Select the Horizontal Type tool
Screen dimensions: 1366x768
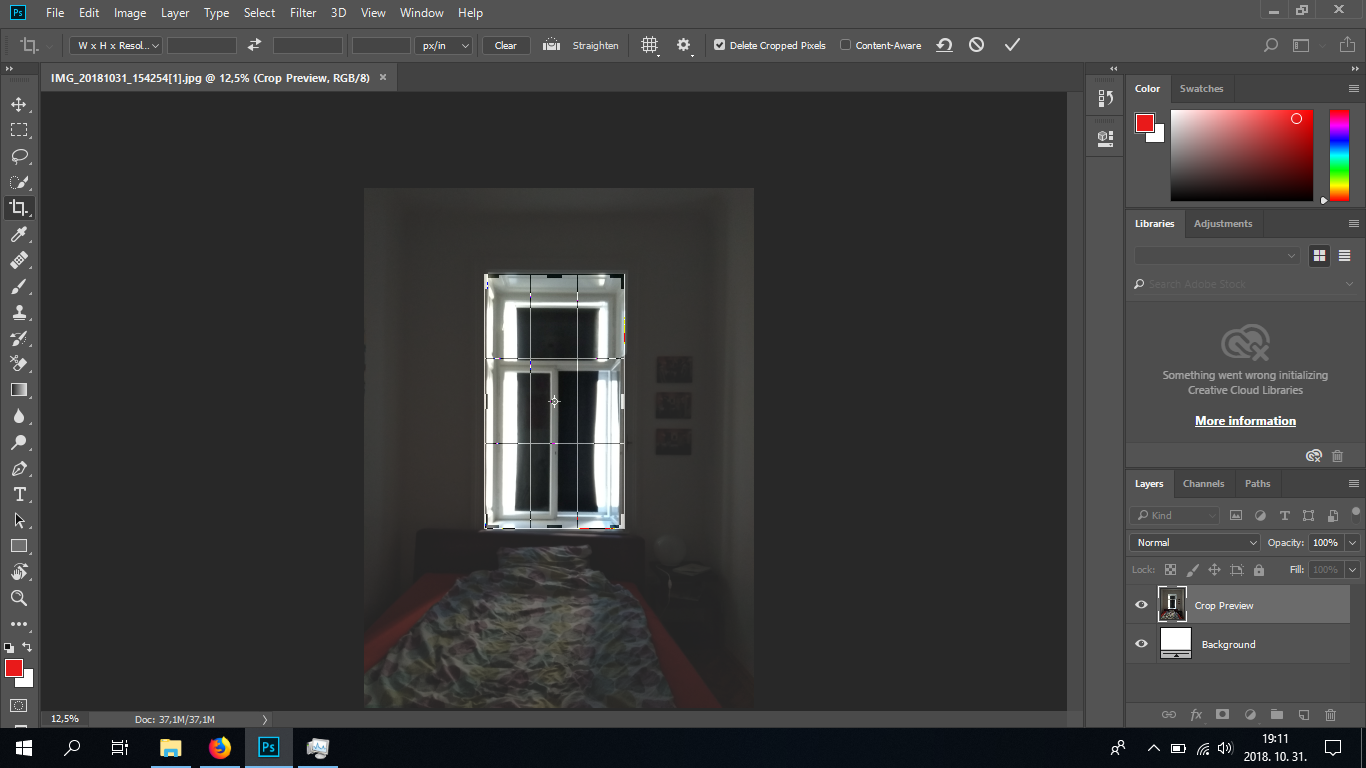tap(18, 494)
